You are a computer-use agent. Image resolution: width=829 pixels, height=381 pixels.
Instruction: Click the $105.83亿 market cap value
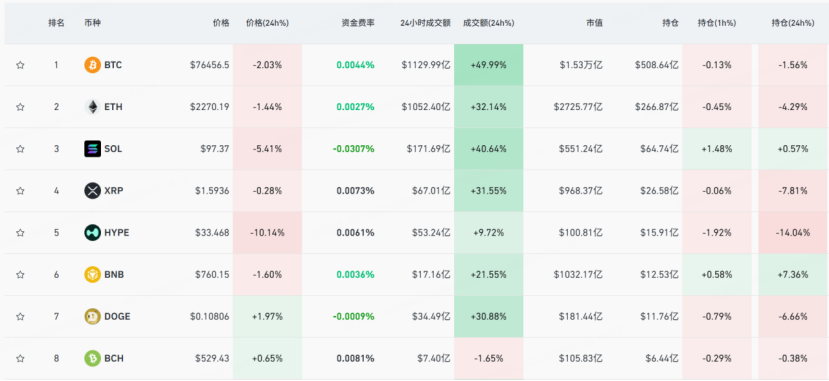coord(581,358)
